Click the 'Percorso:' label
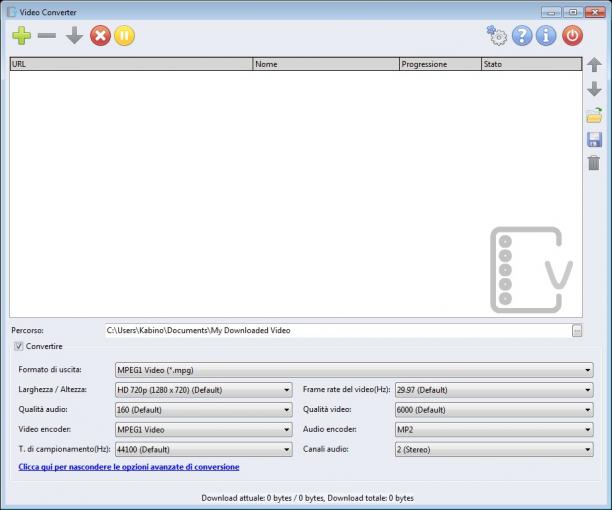This screenshot has width=612, height=510. (27, 331)
